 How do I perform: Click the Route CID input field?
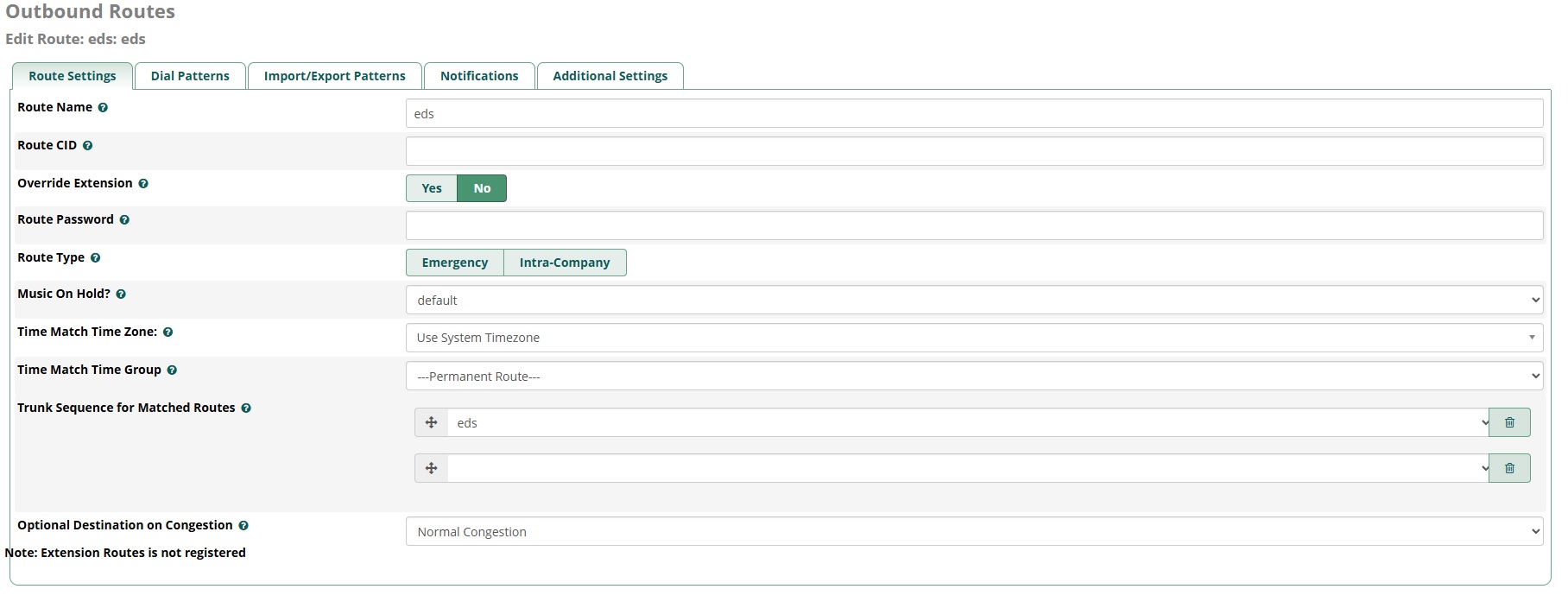[x=973, y=151]
